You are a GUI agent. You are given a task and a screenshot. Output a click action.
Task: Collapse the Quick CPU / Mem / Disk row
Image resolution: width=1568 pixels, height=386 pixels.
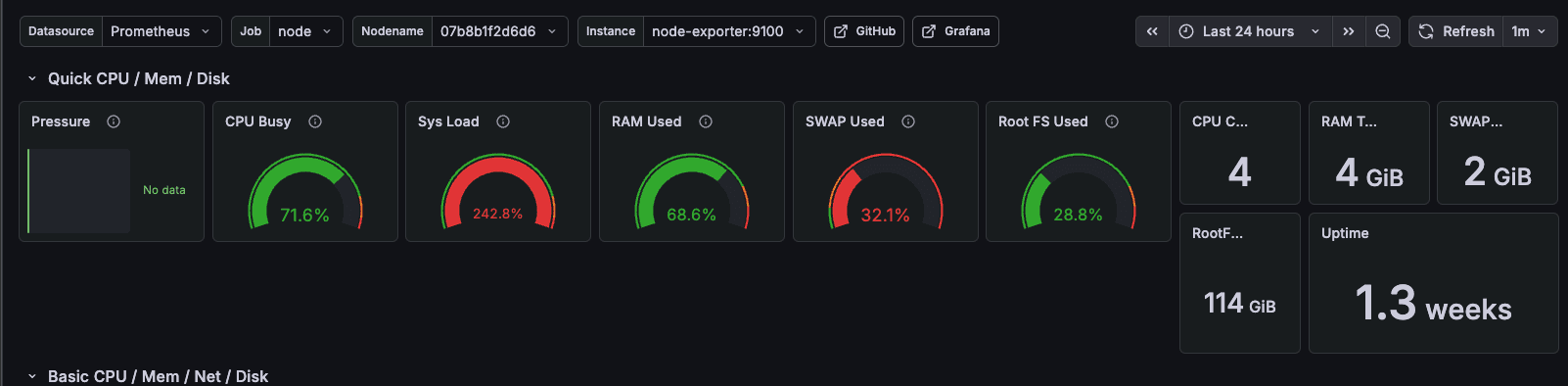coord(32,78)
